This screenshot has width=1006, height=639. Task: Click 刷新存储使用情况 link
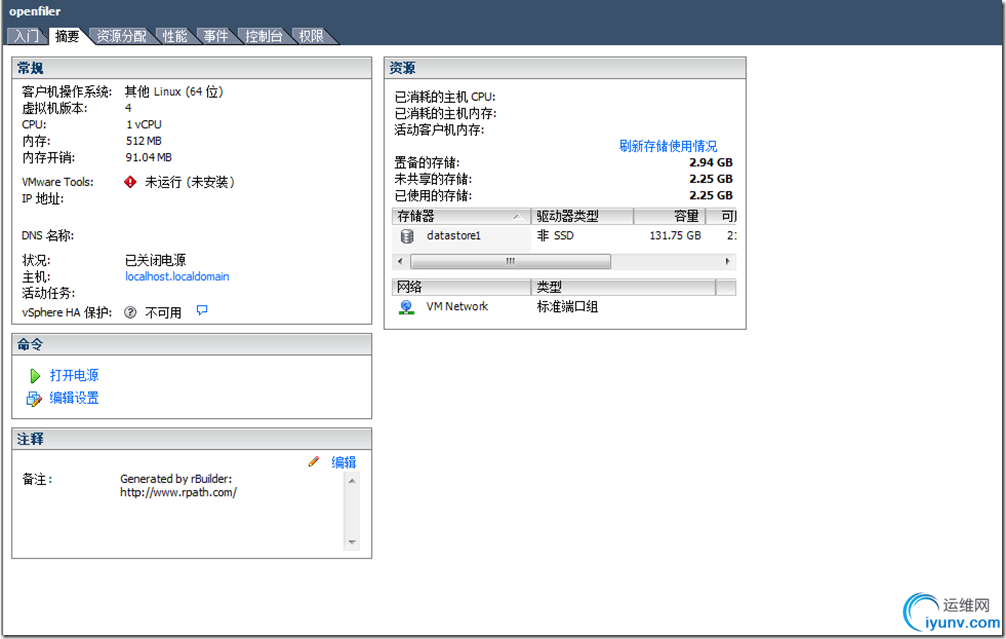tap(668, 146)
